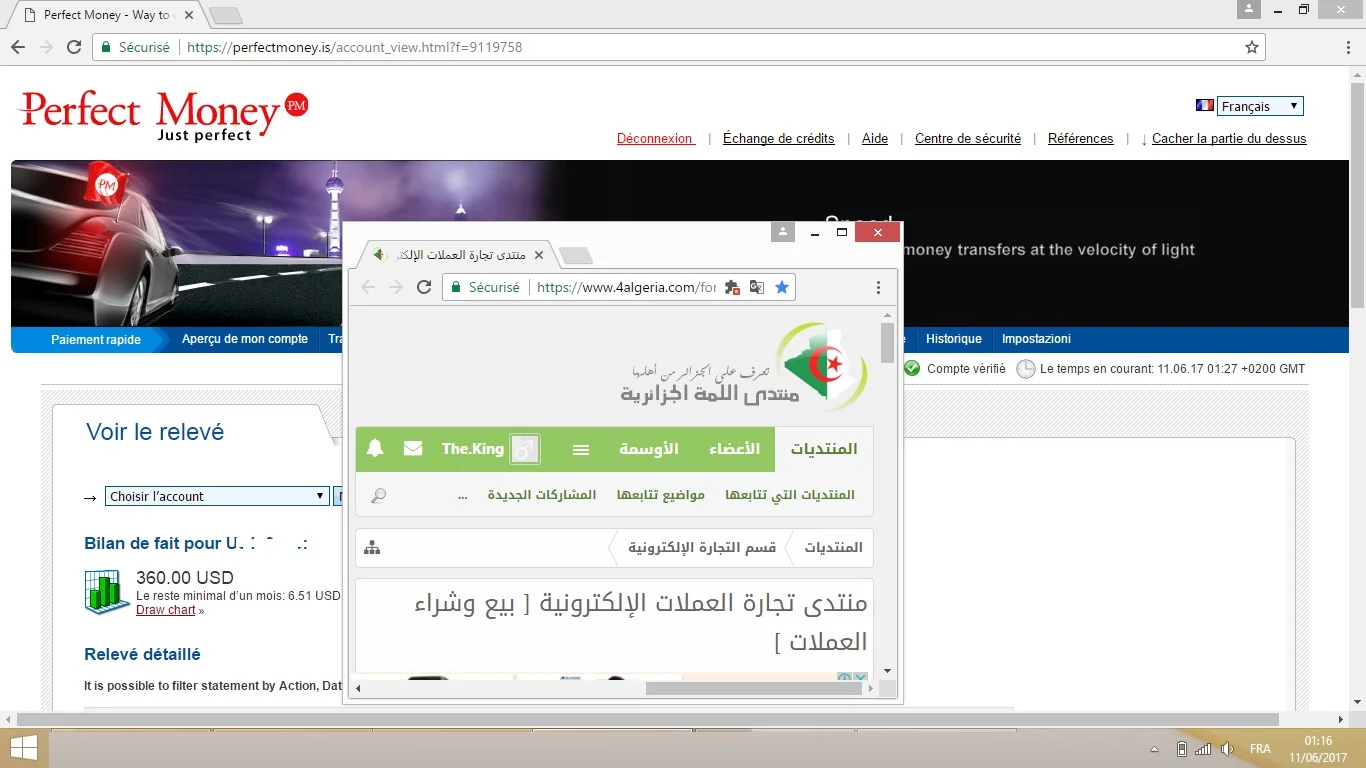Viewport: 1366px width, 768px height.
Task: Click the clock icon beside current time
Action: click(1026, 369)
